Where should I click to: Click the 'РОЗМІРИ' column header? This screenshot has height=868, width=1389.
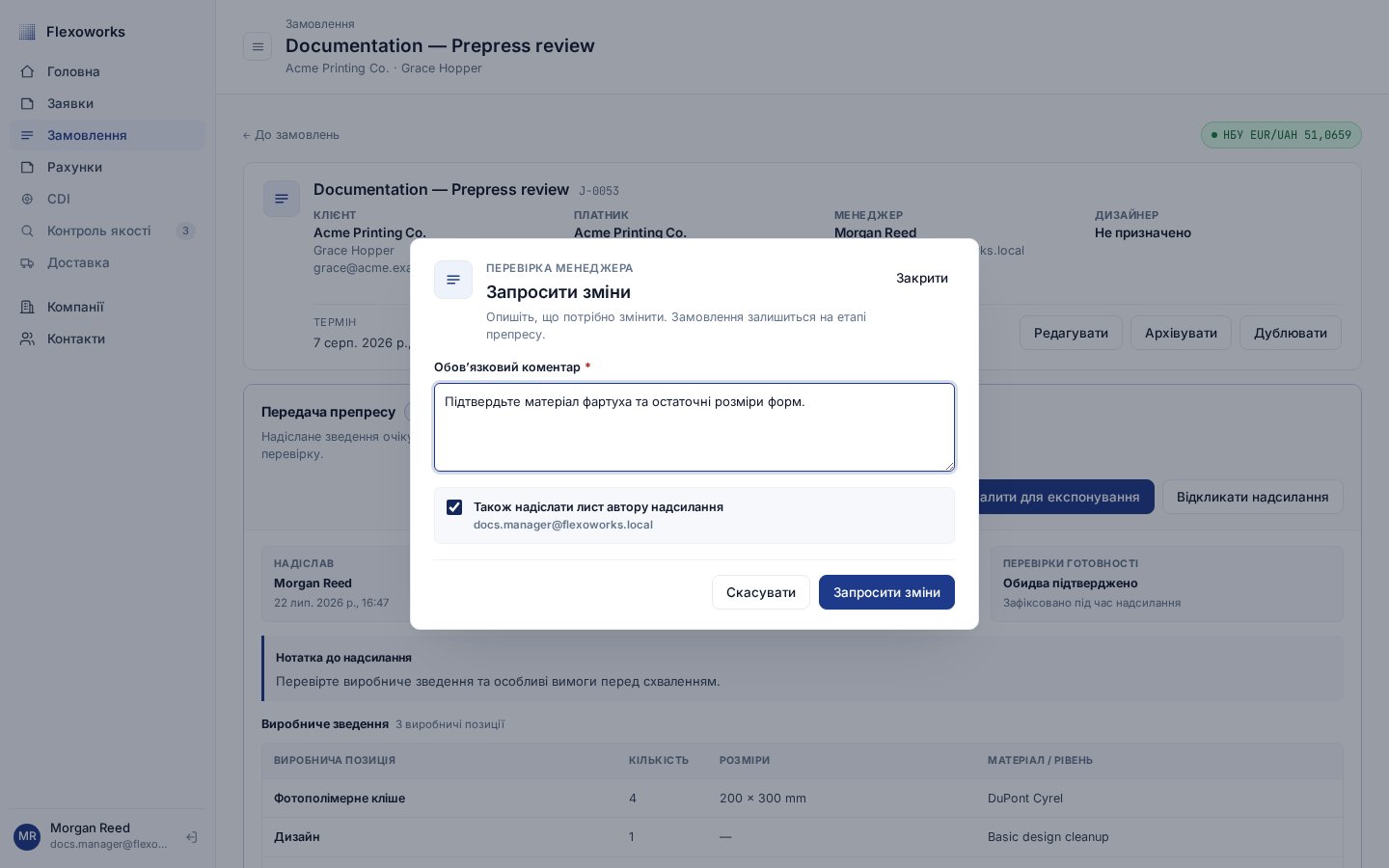point(745,760)
